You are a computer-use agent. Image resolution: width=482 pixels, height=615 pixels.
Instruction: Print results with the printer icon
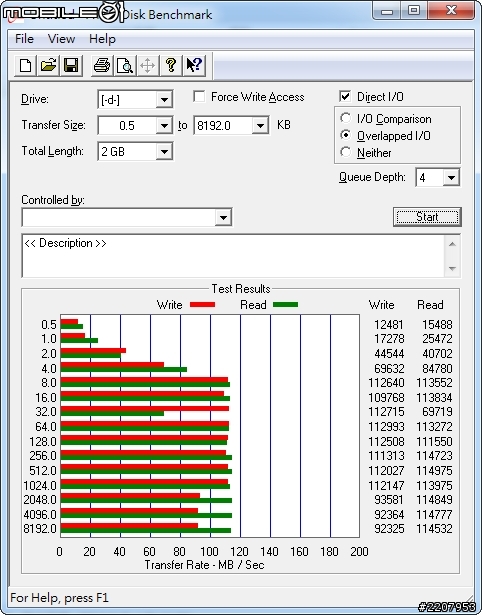click(102, 65)
